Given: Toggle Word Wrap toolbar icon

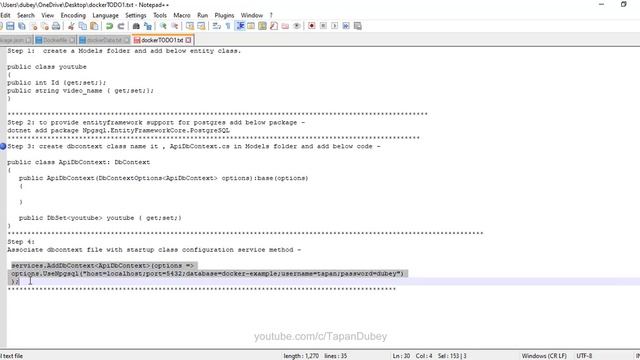Looking at the screenshot, I should (217, 26).
